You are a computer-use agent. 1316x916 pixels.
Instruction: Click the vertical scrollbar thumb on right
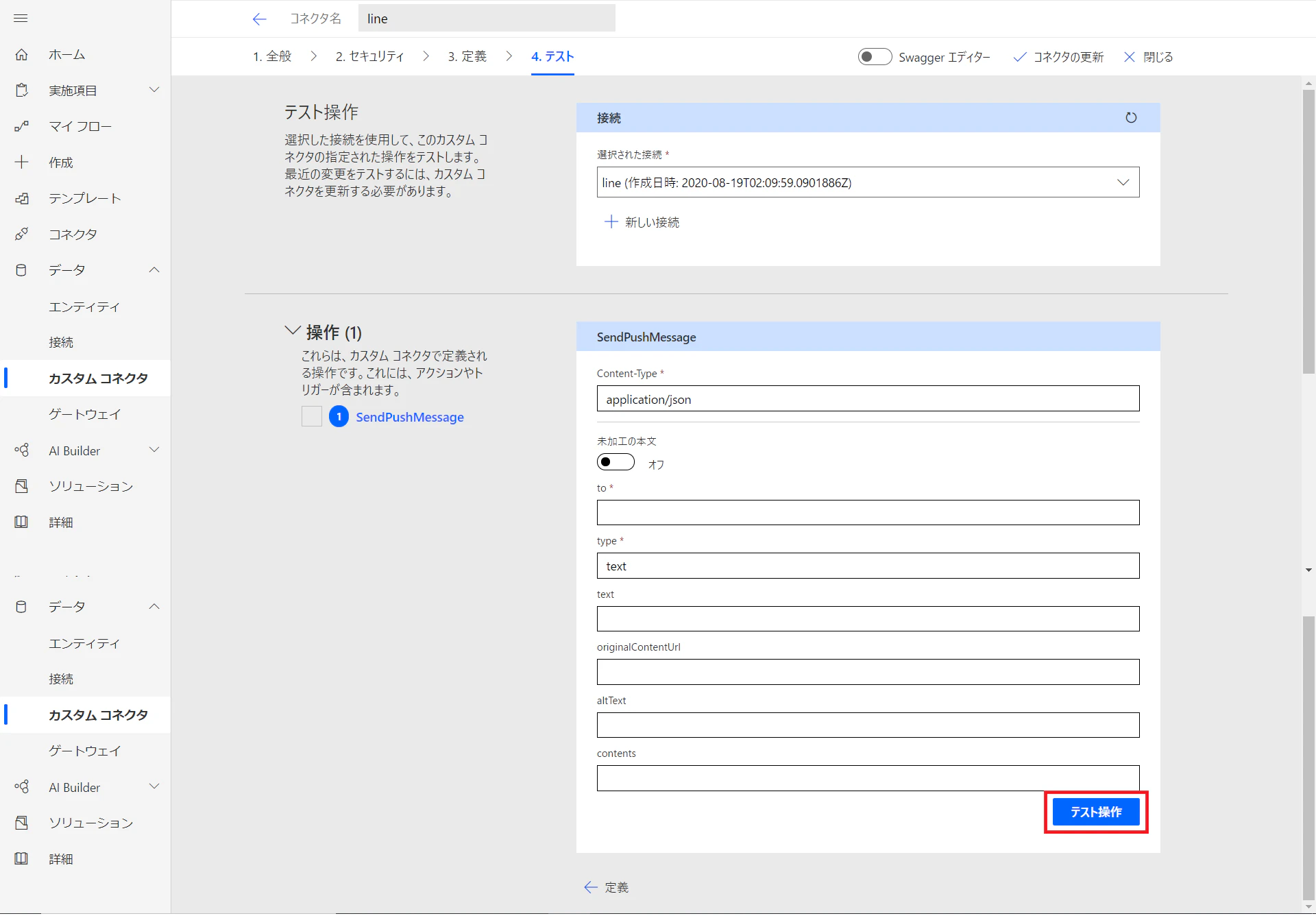point(1308,231)
